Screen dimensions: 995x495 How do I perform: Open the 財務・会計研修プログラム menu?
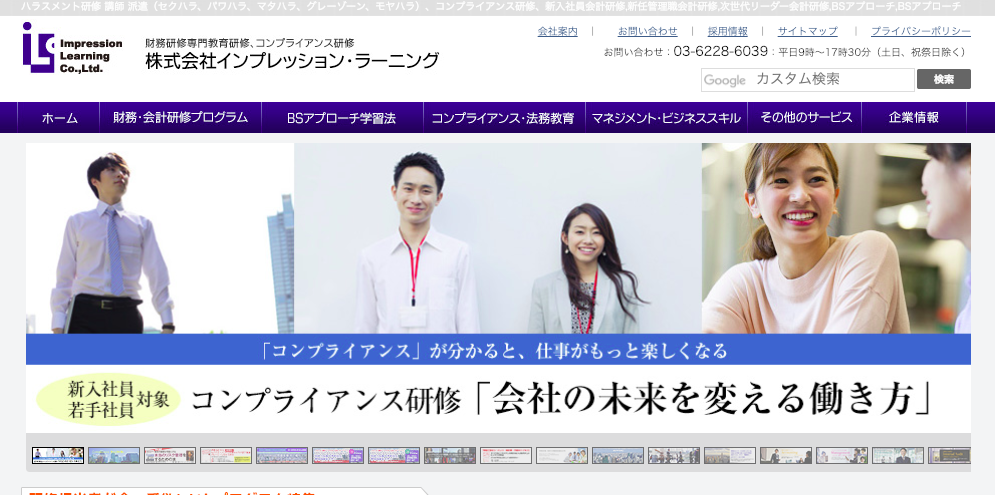click(x=180, y=117)
